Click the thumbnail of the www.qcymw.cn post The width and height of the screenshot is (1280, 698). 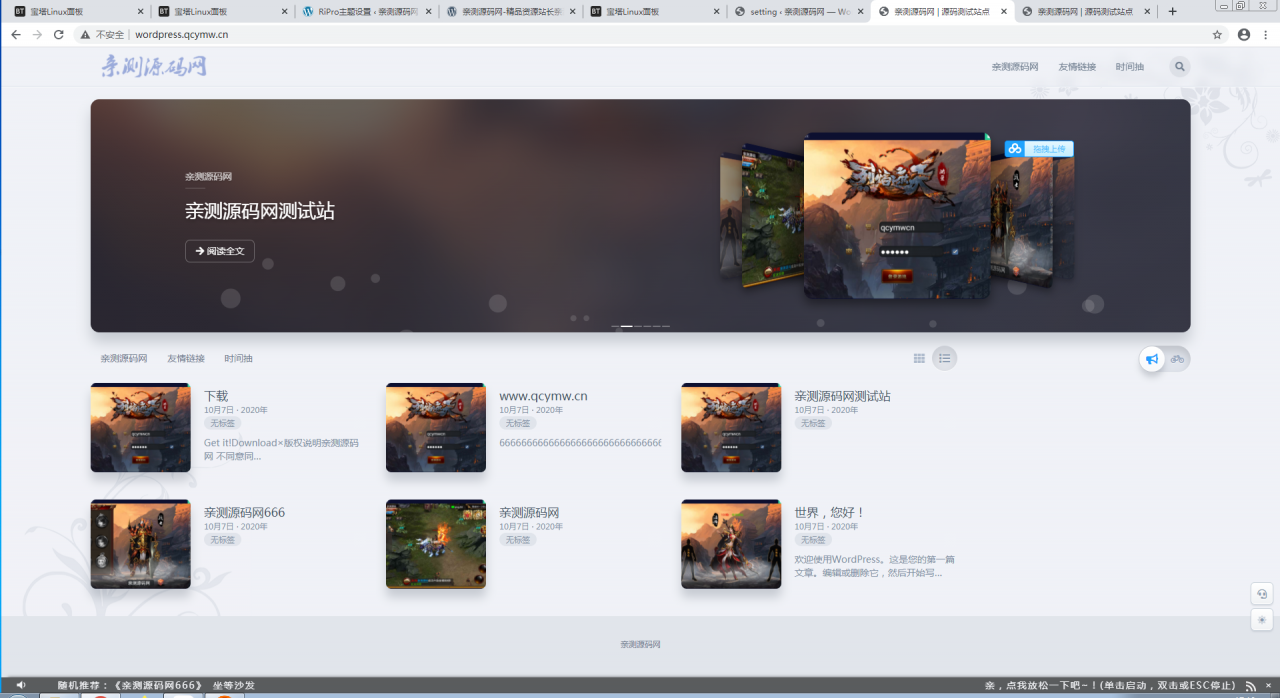point(436,428)
